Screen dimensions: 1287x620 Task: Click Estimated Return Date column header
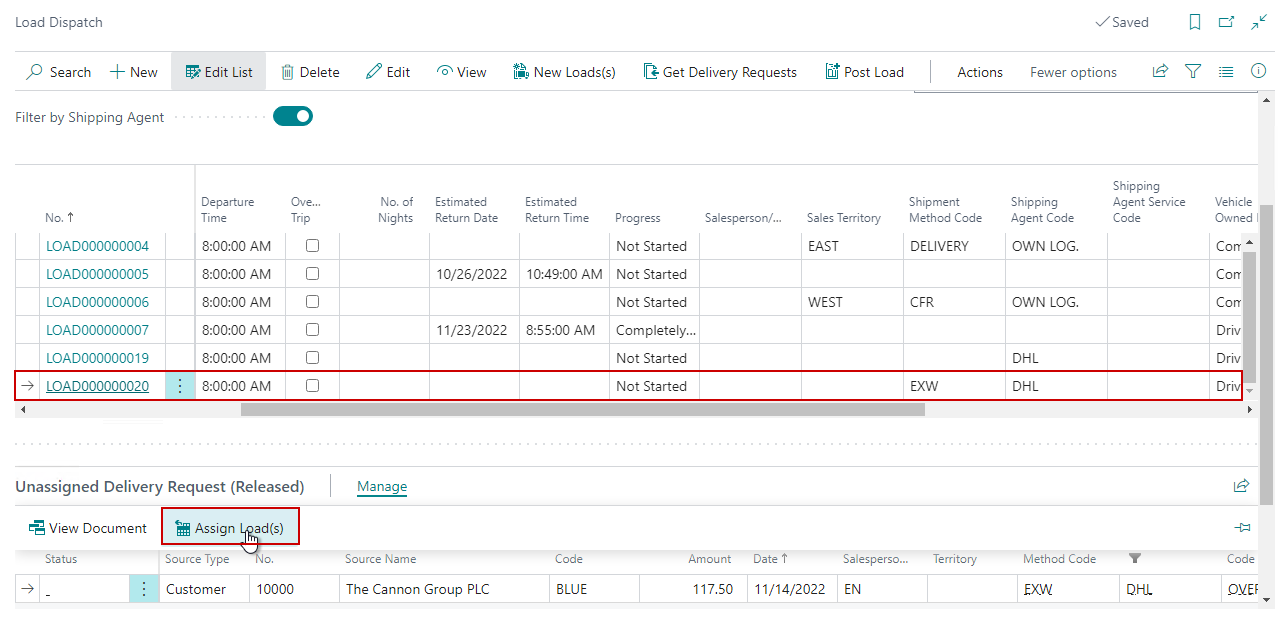pyautogui.click(x=466, y=210)
